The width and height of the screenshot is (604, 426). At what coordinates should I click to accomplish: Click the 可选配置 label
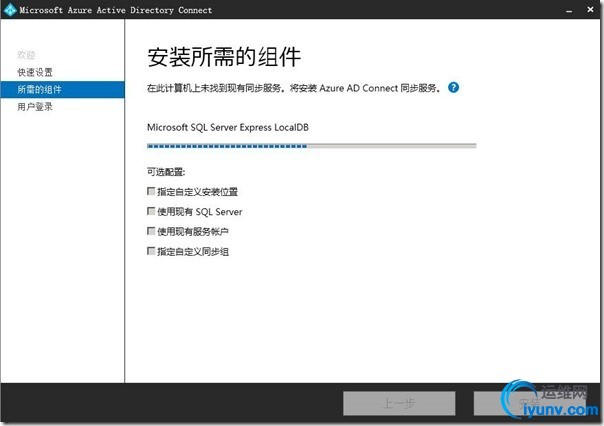pos(166,172)
